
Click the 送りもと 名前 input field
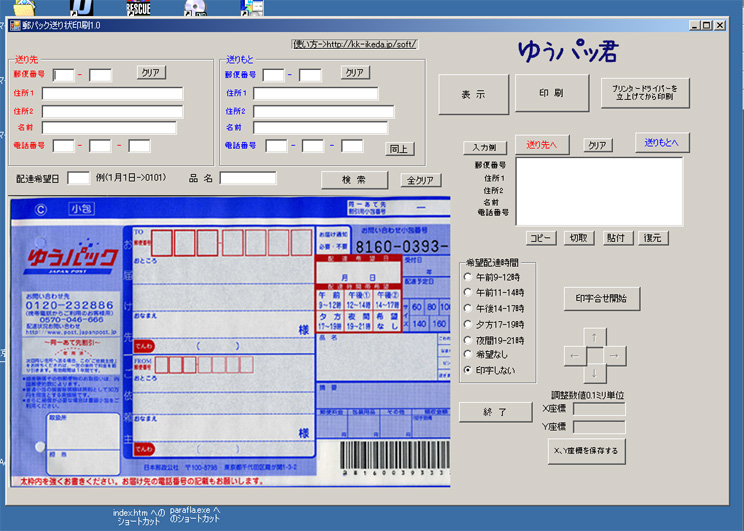coord(320,128)
